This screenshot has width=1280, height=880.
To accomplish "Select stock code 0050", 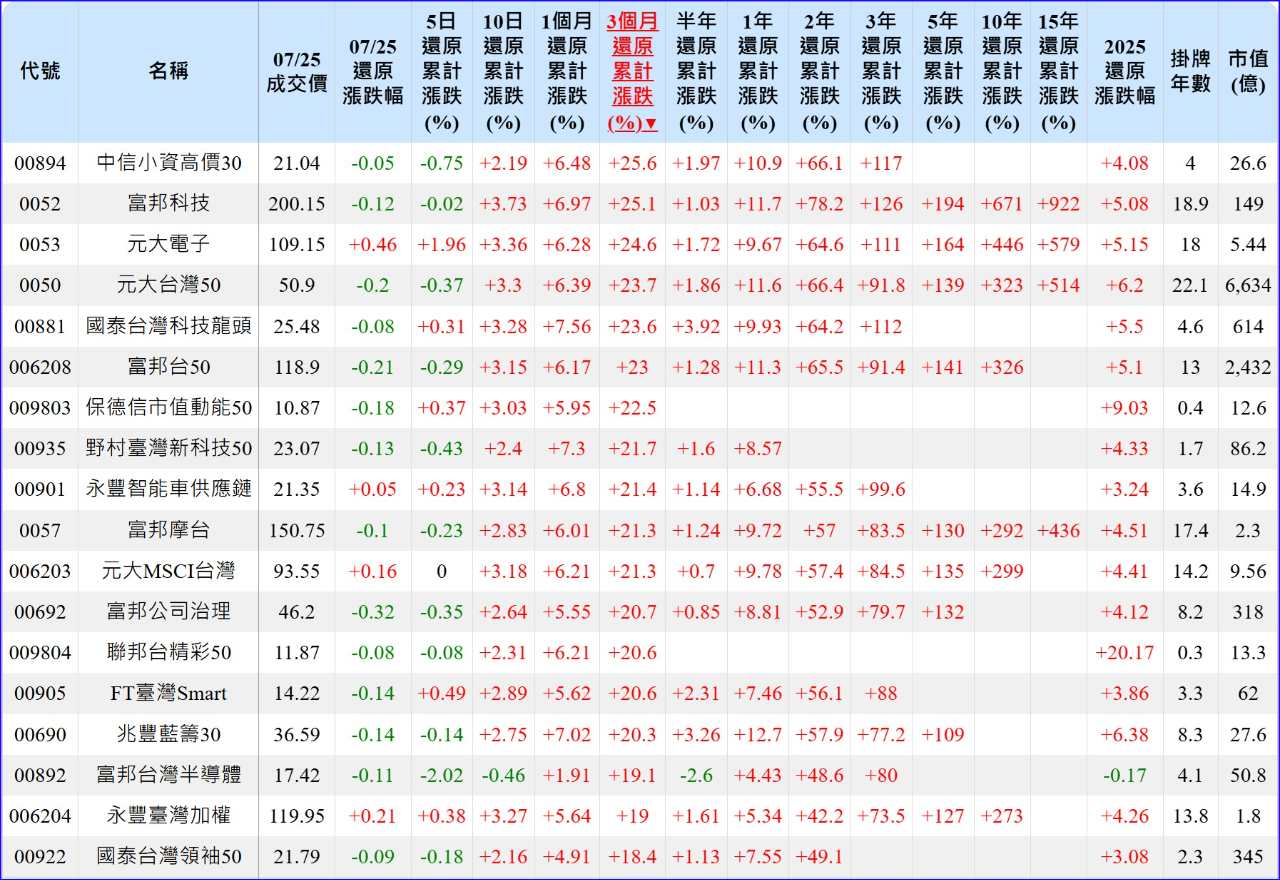I will [x=40, y=286].
